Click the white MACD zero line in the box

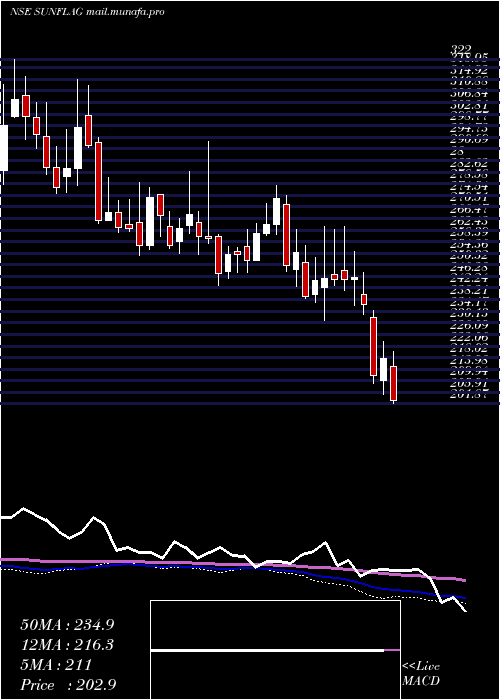point(267,650)
